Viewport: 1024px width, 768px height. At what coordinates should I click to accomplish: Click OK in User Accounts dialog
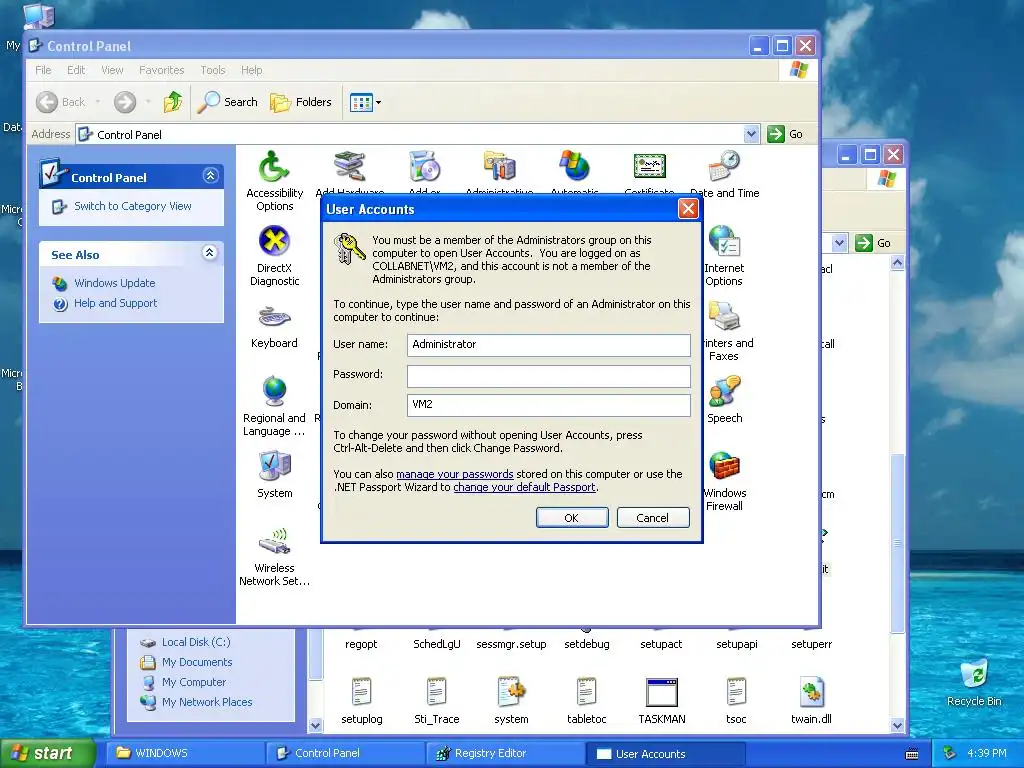(571, 518)
